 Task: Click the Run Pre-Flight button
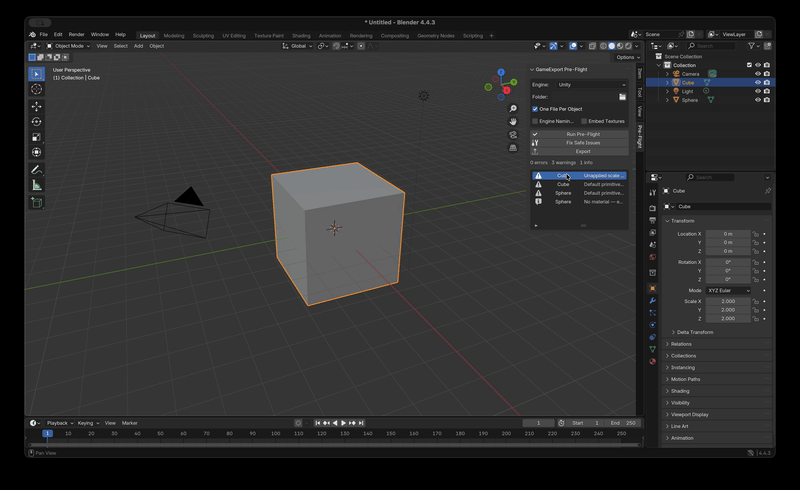[580, 134]
